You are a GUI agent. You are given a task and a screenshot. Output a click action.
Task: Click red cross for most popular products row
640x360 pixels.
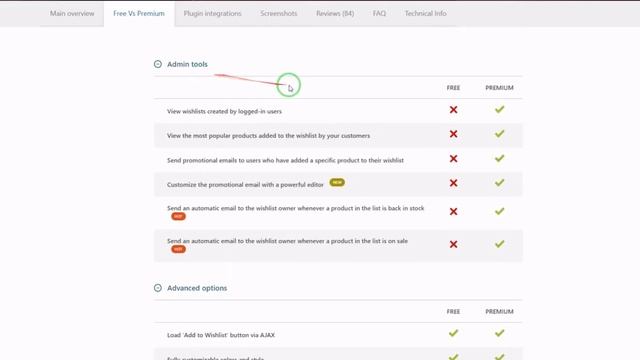pyautogui.click(x=453, y=134)
